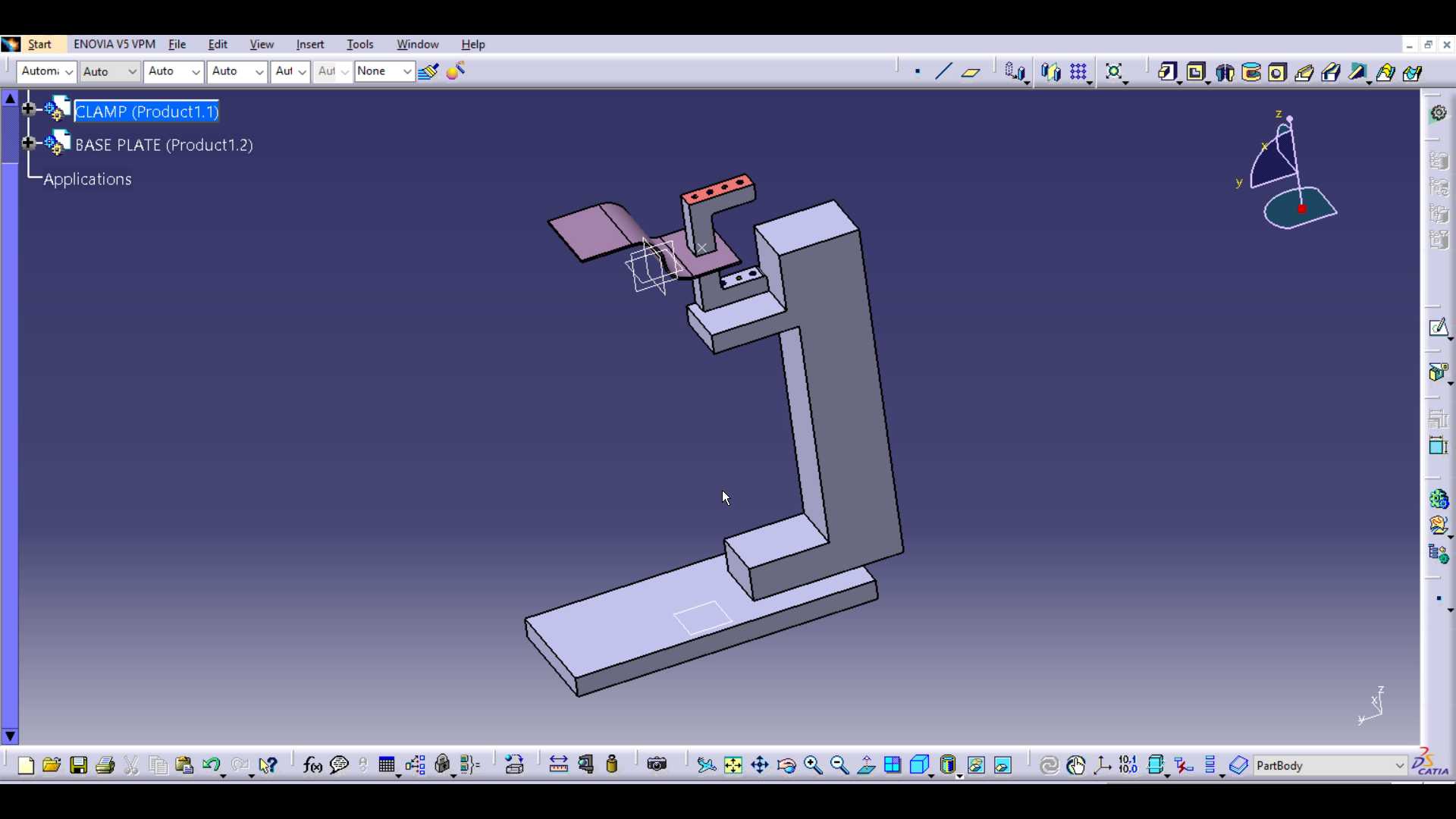Click the Zoom In magnifier icon
The width and height of the screenshot is (1456, 819).
pyautogui.click(x=813, y=765)
